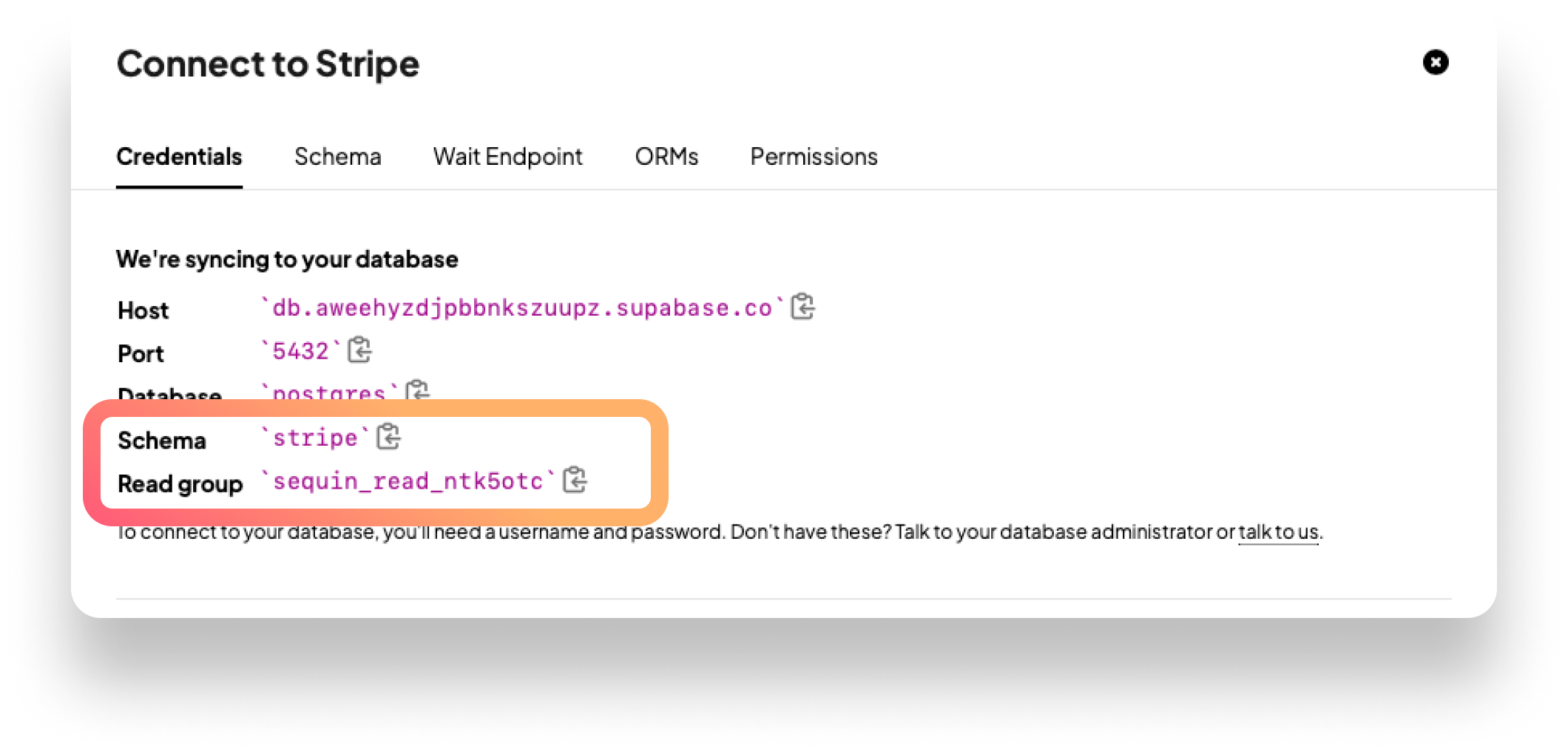Image resolution: width=1568 pixels, height=754 pixels.
Task: Copy the Schema stripe value
Action: [388, 437]
